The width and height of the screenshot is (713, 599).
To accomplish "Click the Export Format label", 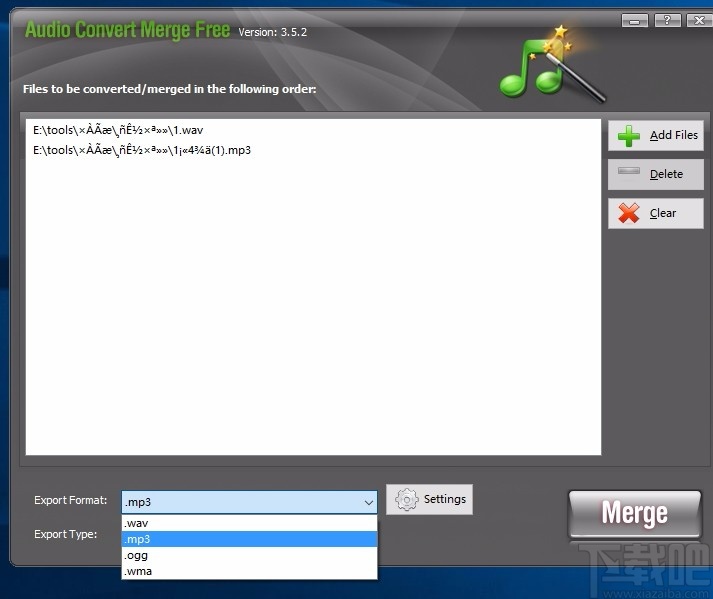I will pos(70,500).
